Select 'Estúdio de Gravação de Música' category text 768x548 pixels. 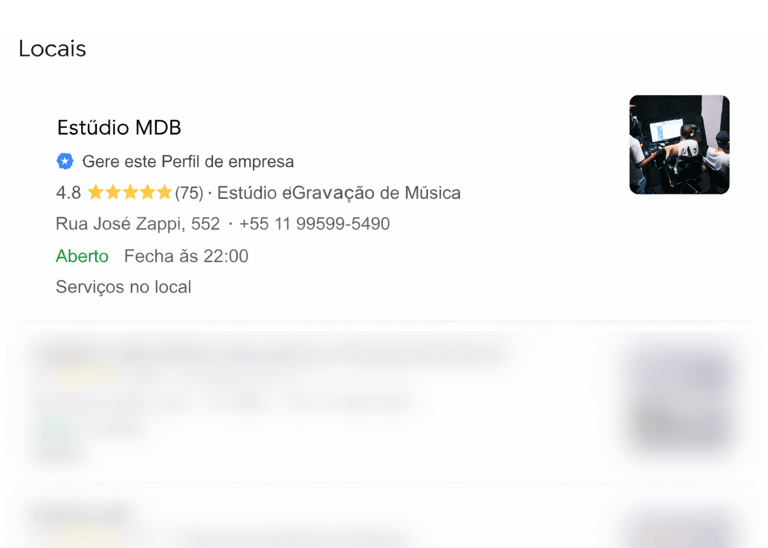coord(339,193)
